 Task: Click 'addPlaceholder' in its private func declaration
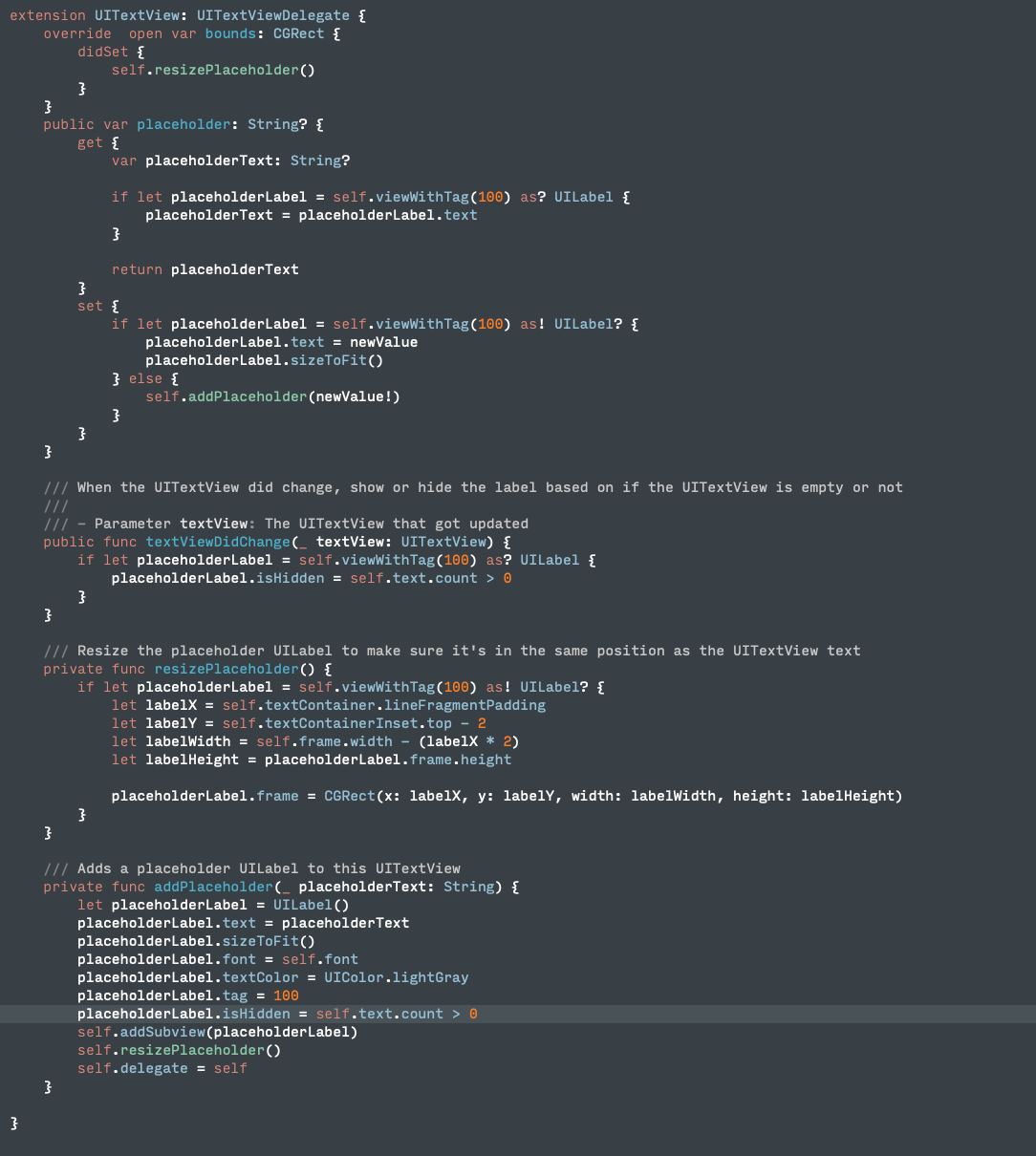tap(213, 887)
